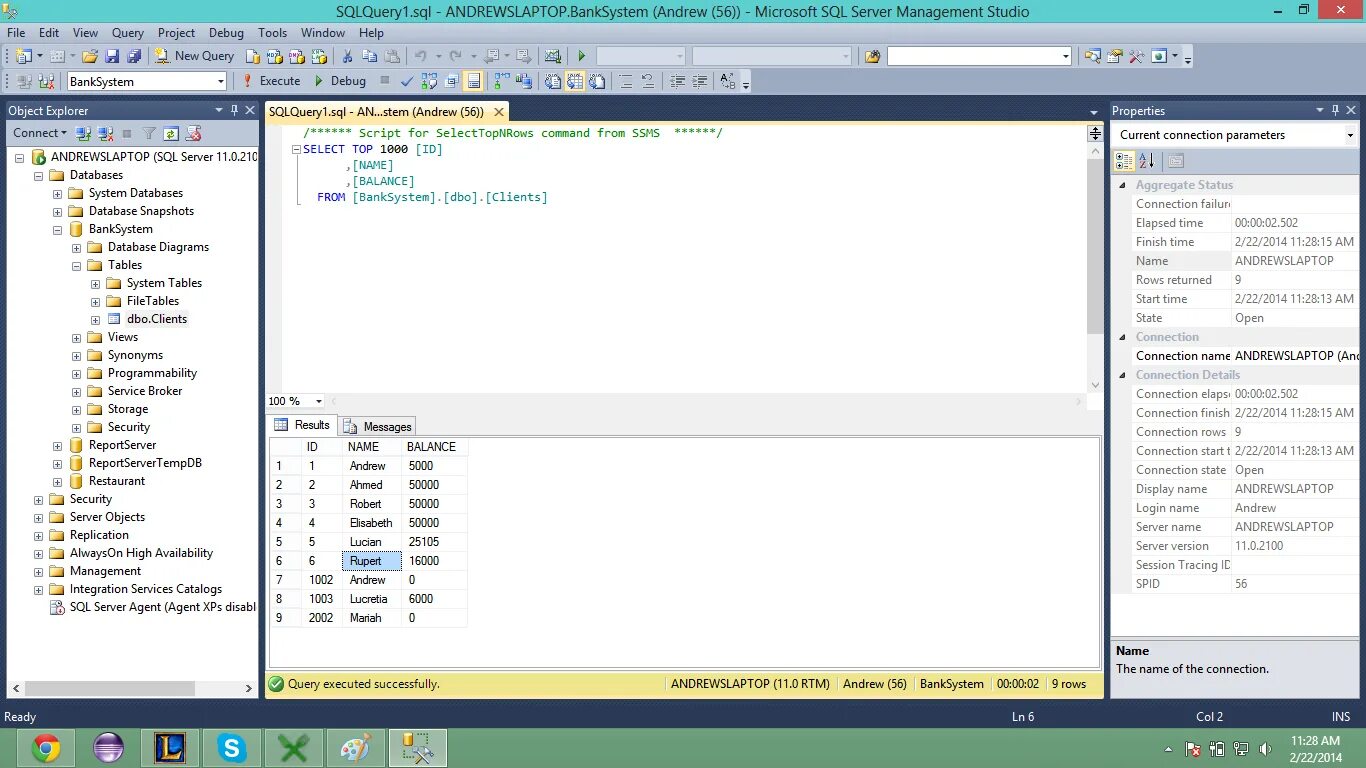Viewport: 1366px width, 768px height.
Task: Open the Query menu
Action: click(127, 33)
